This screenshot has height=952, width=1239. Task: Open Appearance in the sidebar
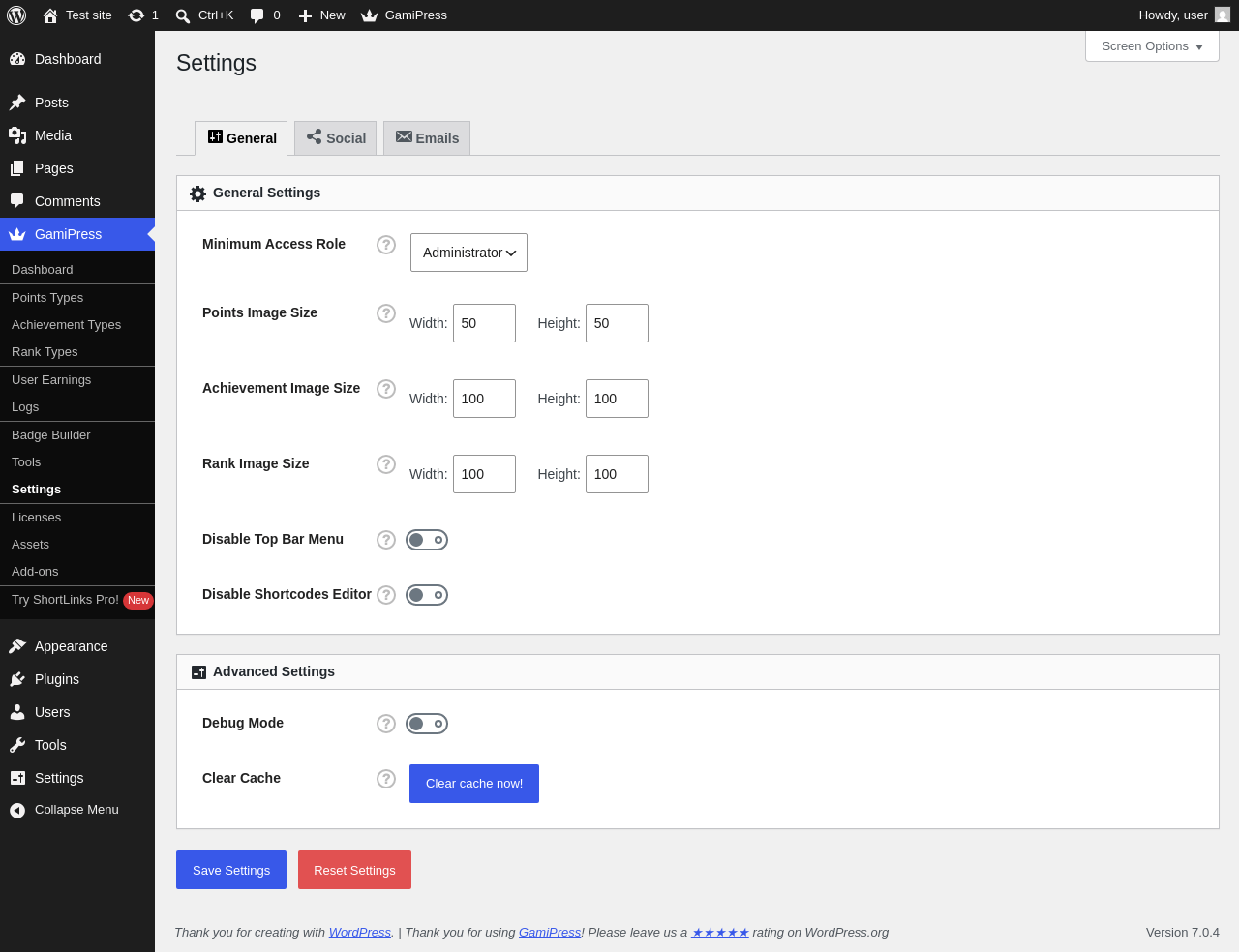(x=77, y=646)
